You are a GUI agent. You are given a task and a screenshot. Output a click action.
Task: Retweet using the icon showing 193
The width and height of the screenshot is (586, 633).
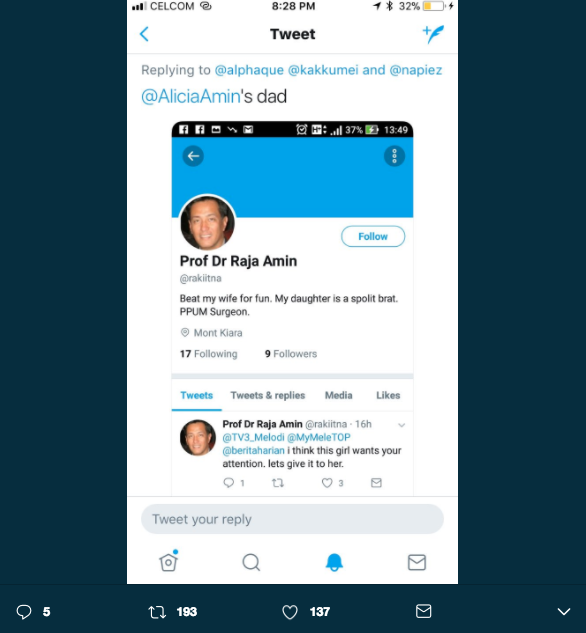157,612
